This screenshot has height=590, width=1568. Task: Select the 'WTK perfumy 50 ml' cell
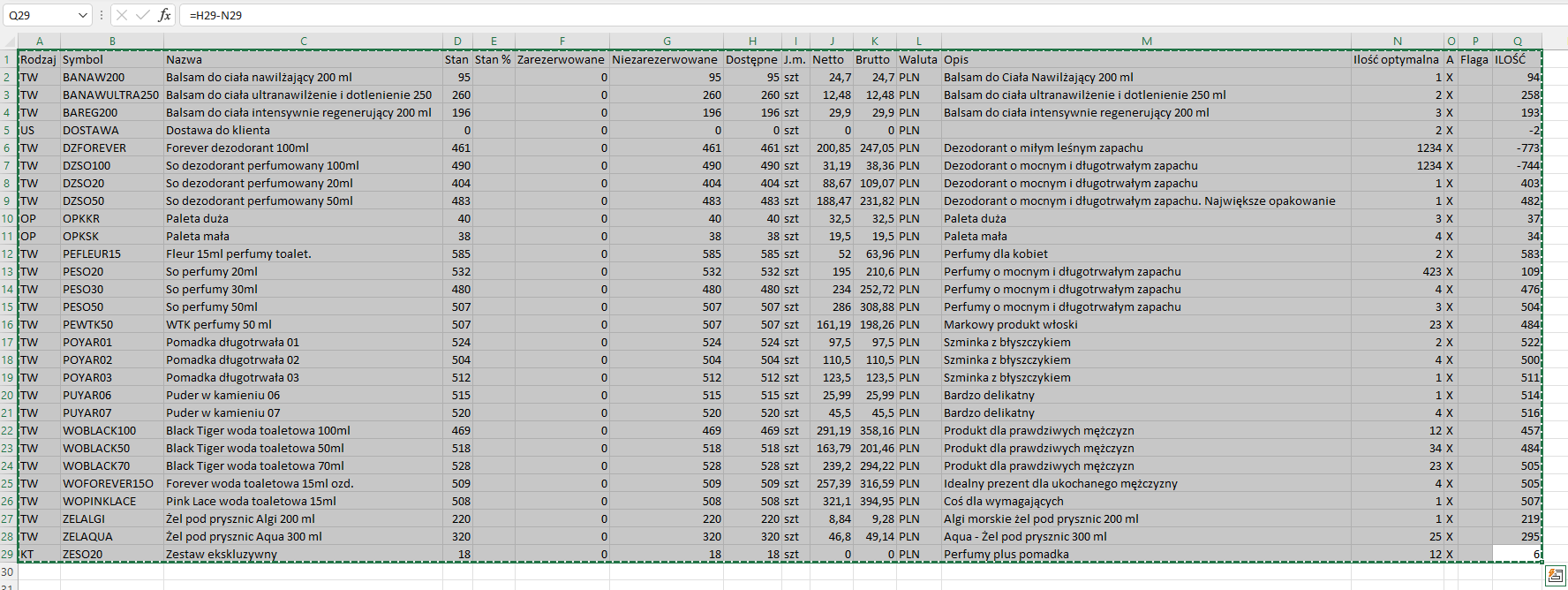304,324
